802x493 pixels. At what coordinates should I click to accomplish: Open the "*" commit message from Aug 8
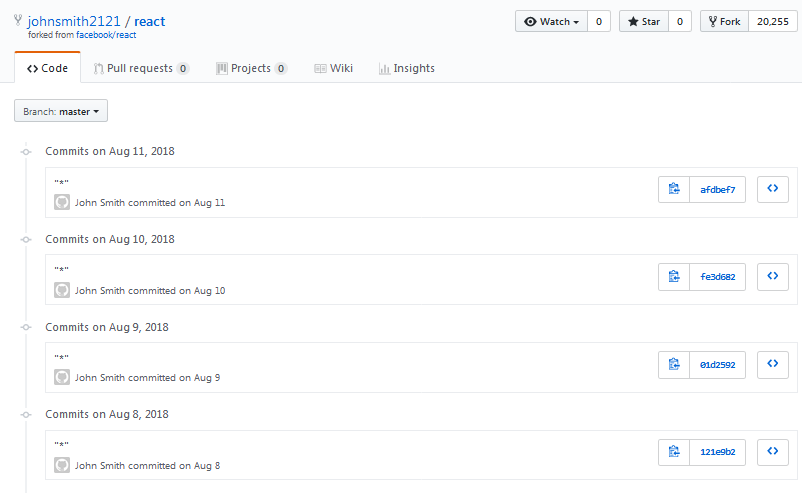click(61, 444)
